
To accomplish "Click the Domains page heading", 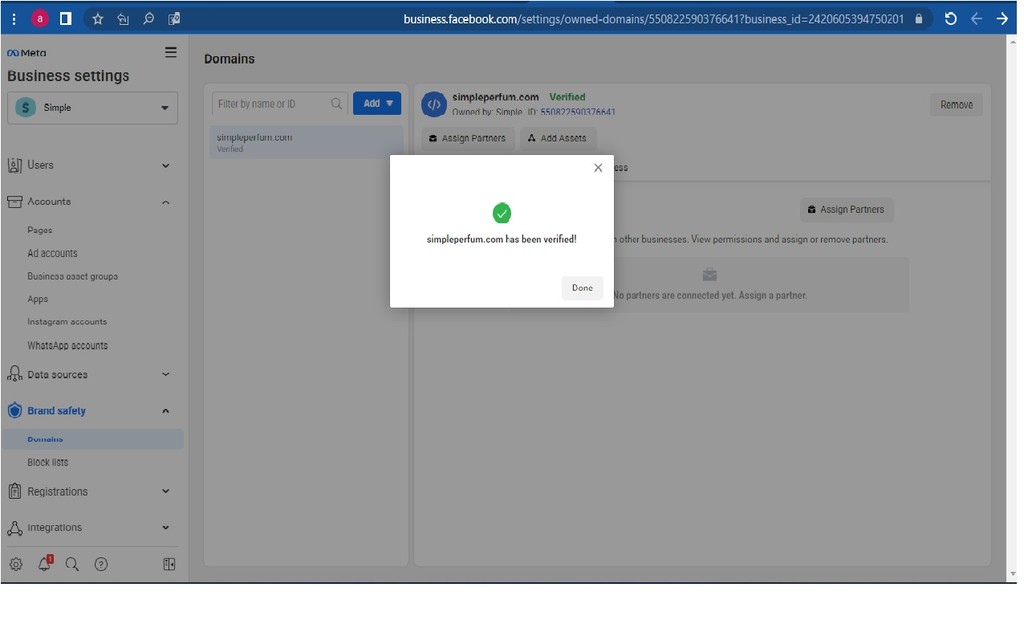I will point(231,59).
